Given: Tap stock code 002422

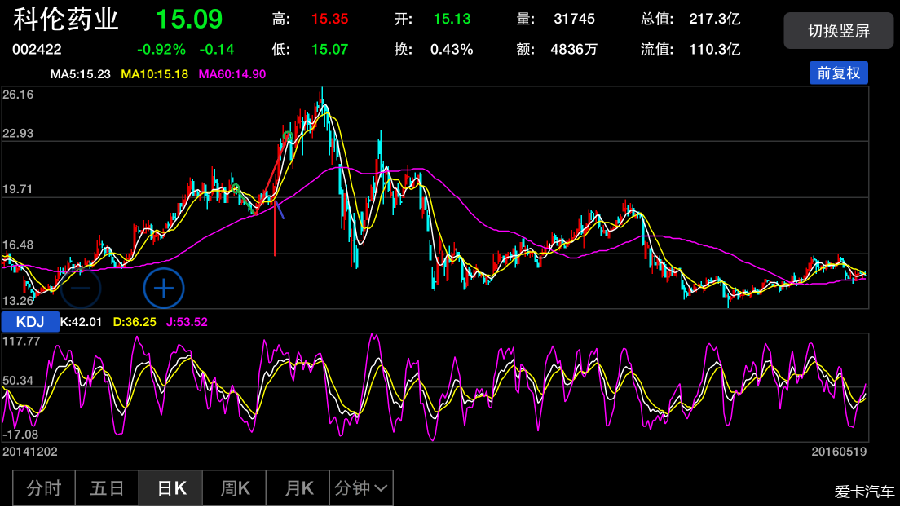Looking at the screenshot, I should pos(37,49).
